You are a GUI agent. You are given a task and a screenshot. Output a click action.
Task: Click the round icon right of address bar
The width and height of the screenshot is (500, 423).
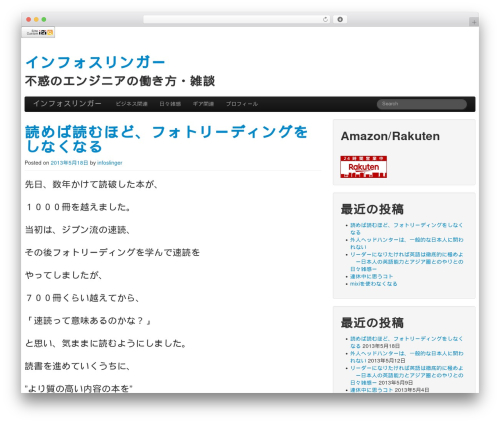(340, 19)
